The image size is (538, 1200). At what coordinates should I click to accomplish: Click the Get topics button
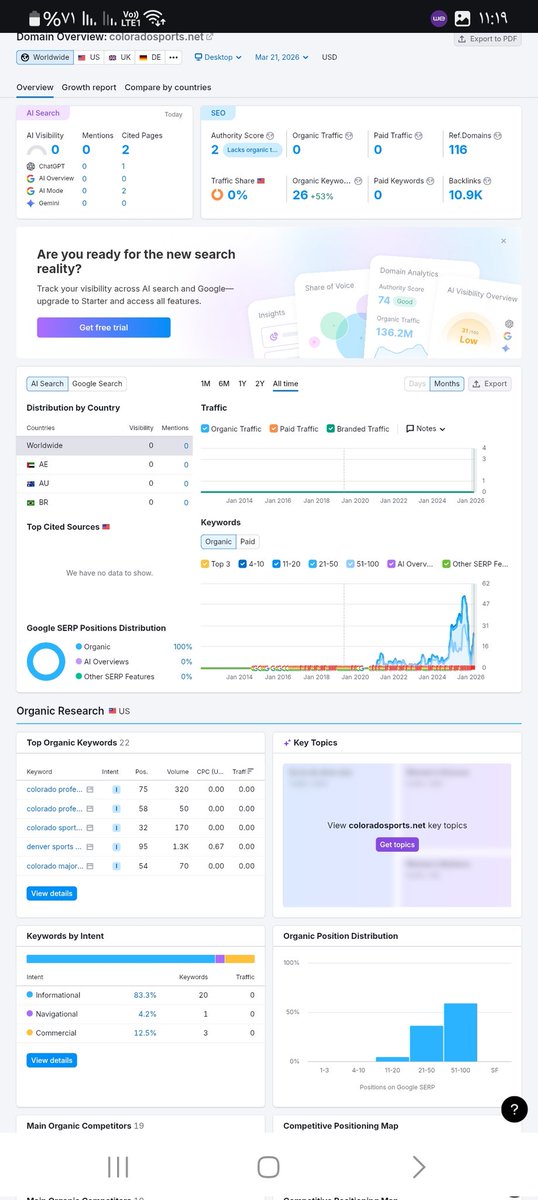(397, 845)
